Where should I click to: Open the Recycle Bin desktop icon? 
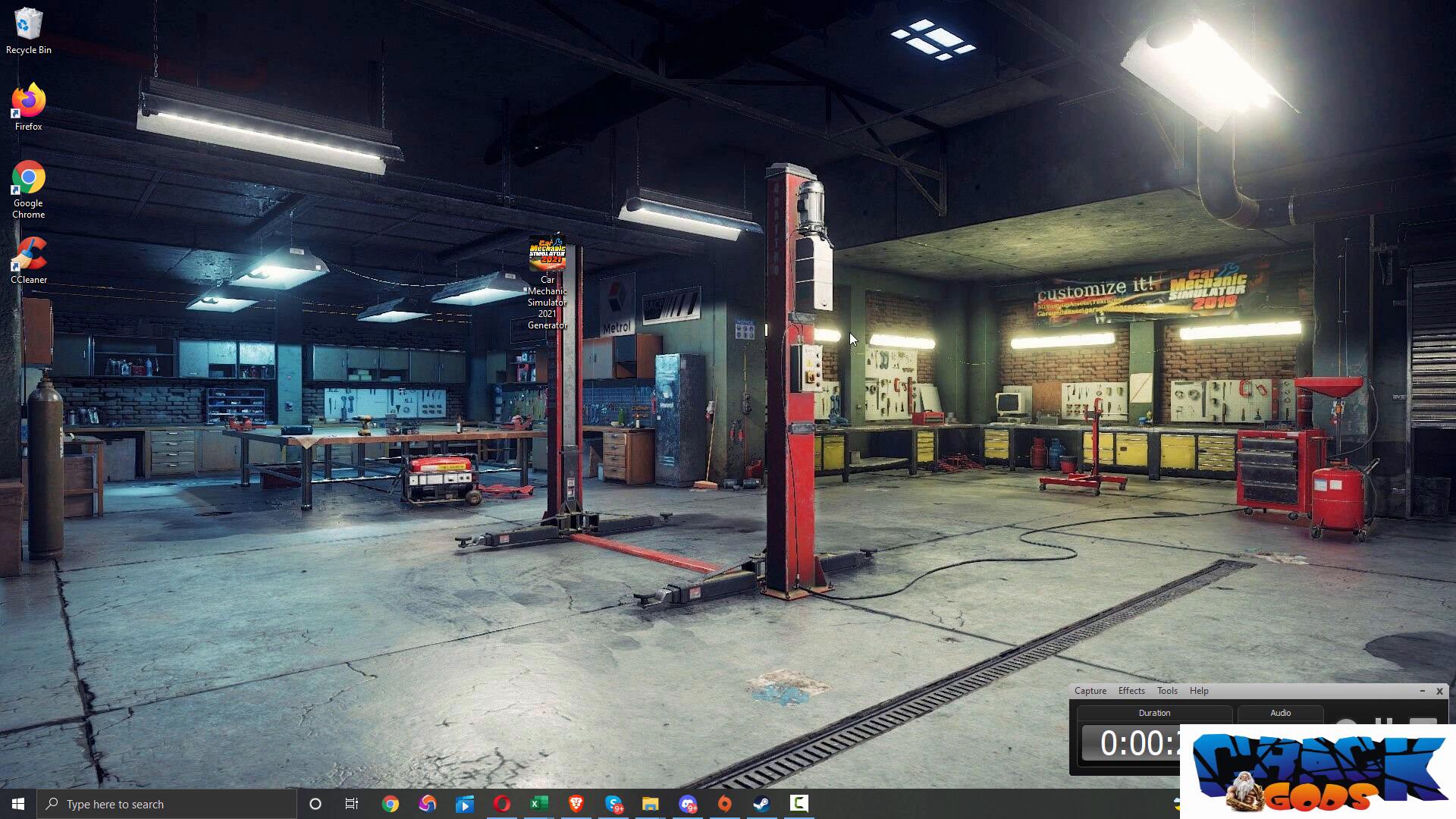click(x=28, y=30)
